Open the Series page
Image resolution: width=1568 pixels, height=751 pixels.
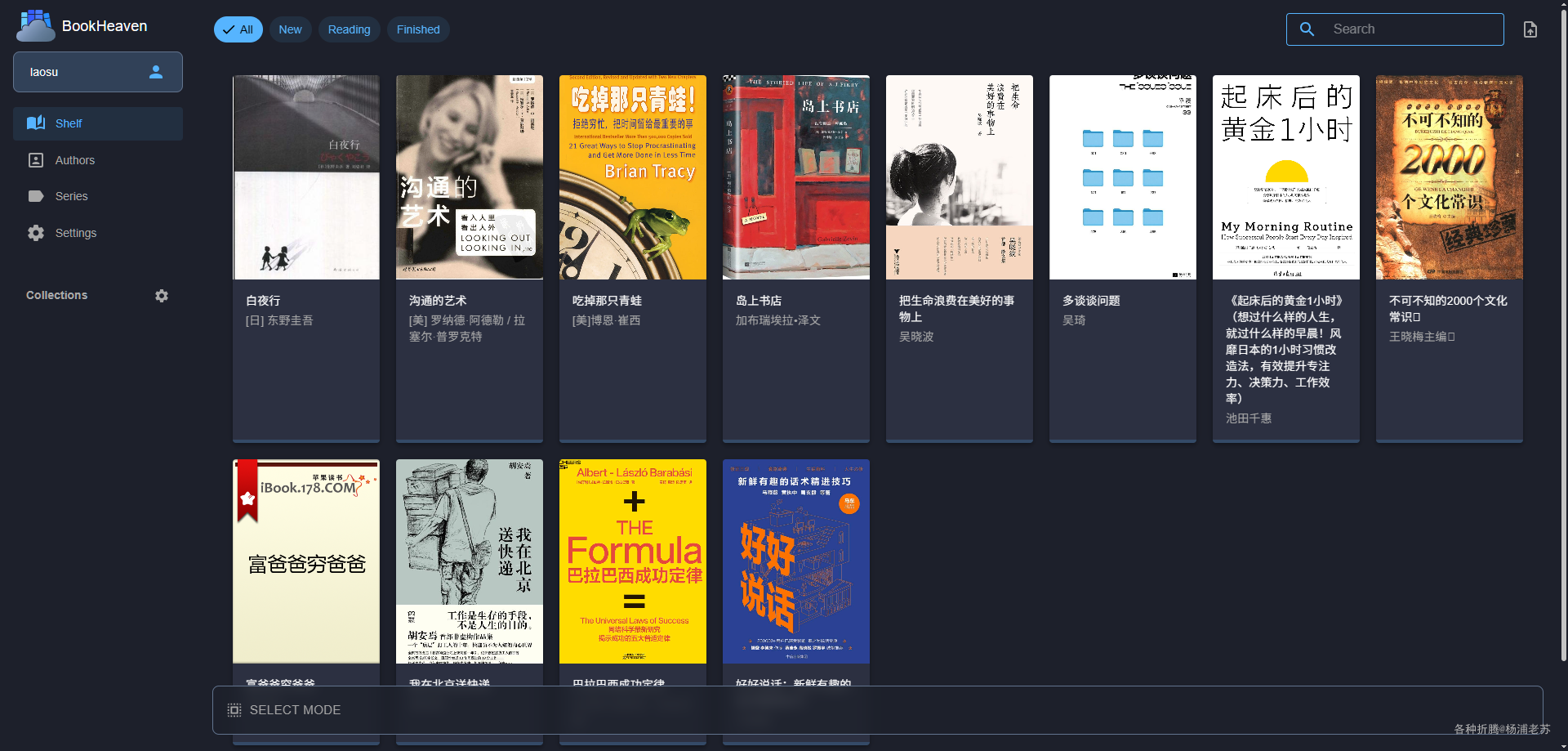tap(98, 196)
